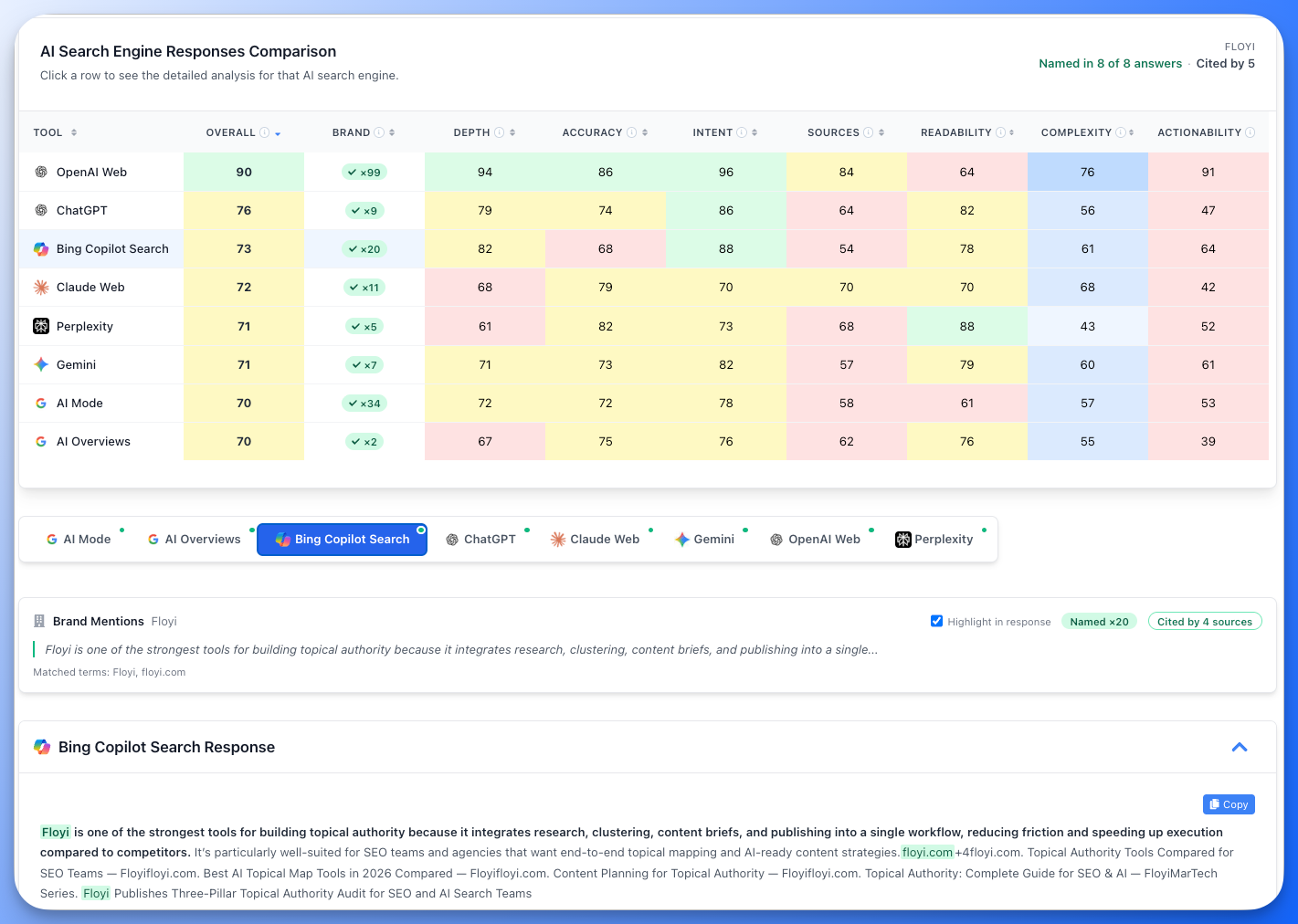Click the checkmark badge x11 for Claude Web

coord(364,287)
